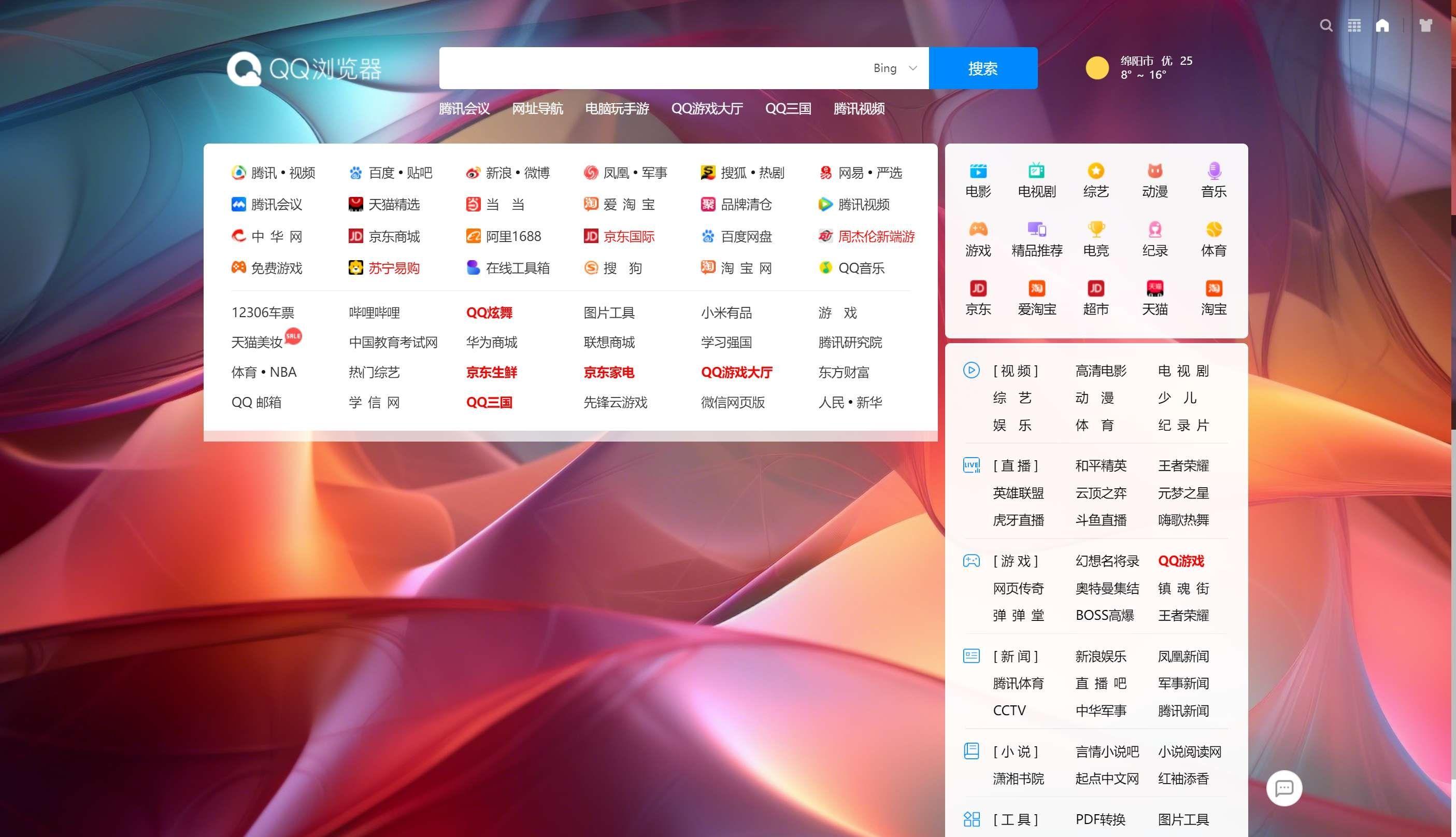Click the search magnifier icon at top right
This screenshot has height=837, width=1456.
pyautogui.click(x=1326, y=25)
